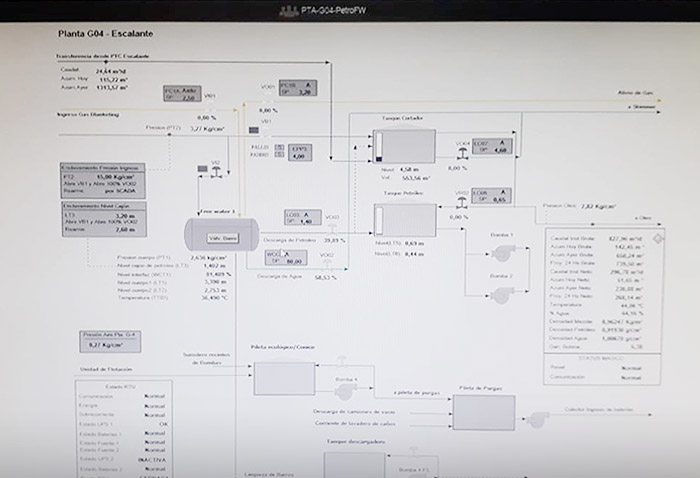Click the Bomba 2 pump symbol
The image size is (700, 478).
pyautogui.click(x=503, y=295)
